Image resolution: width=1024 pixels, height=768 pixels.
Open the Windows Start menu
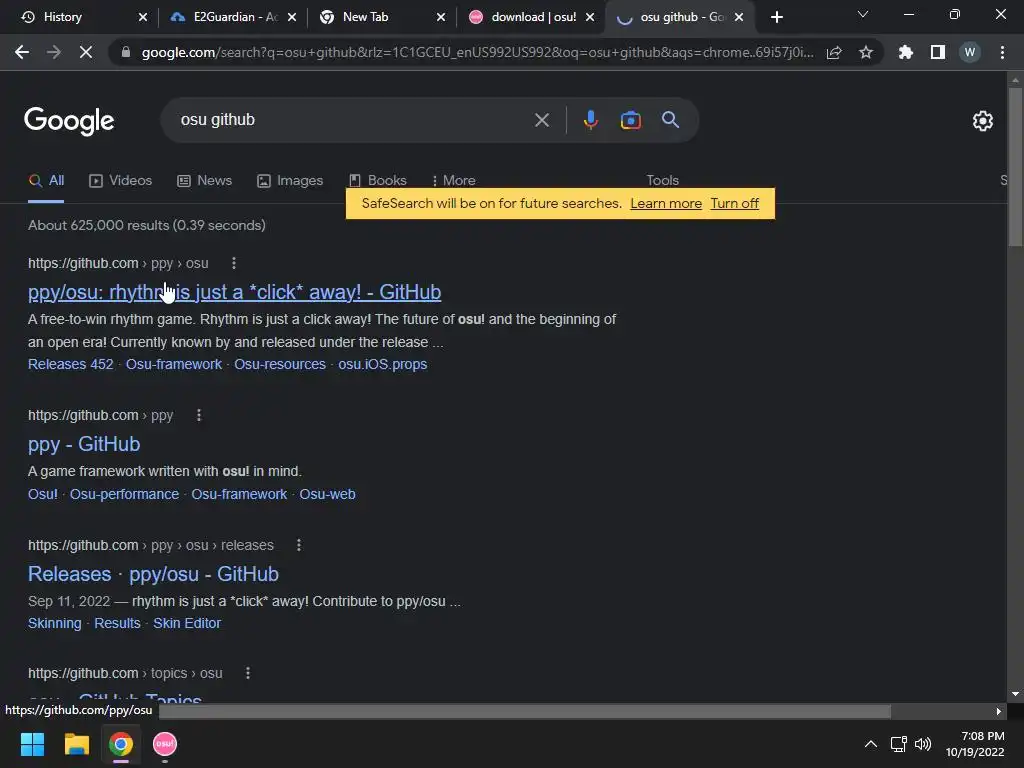click(32, 744)
